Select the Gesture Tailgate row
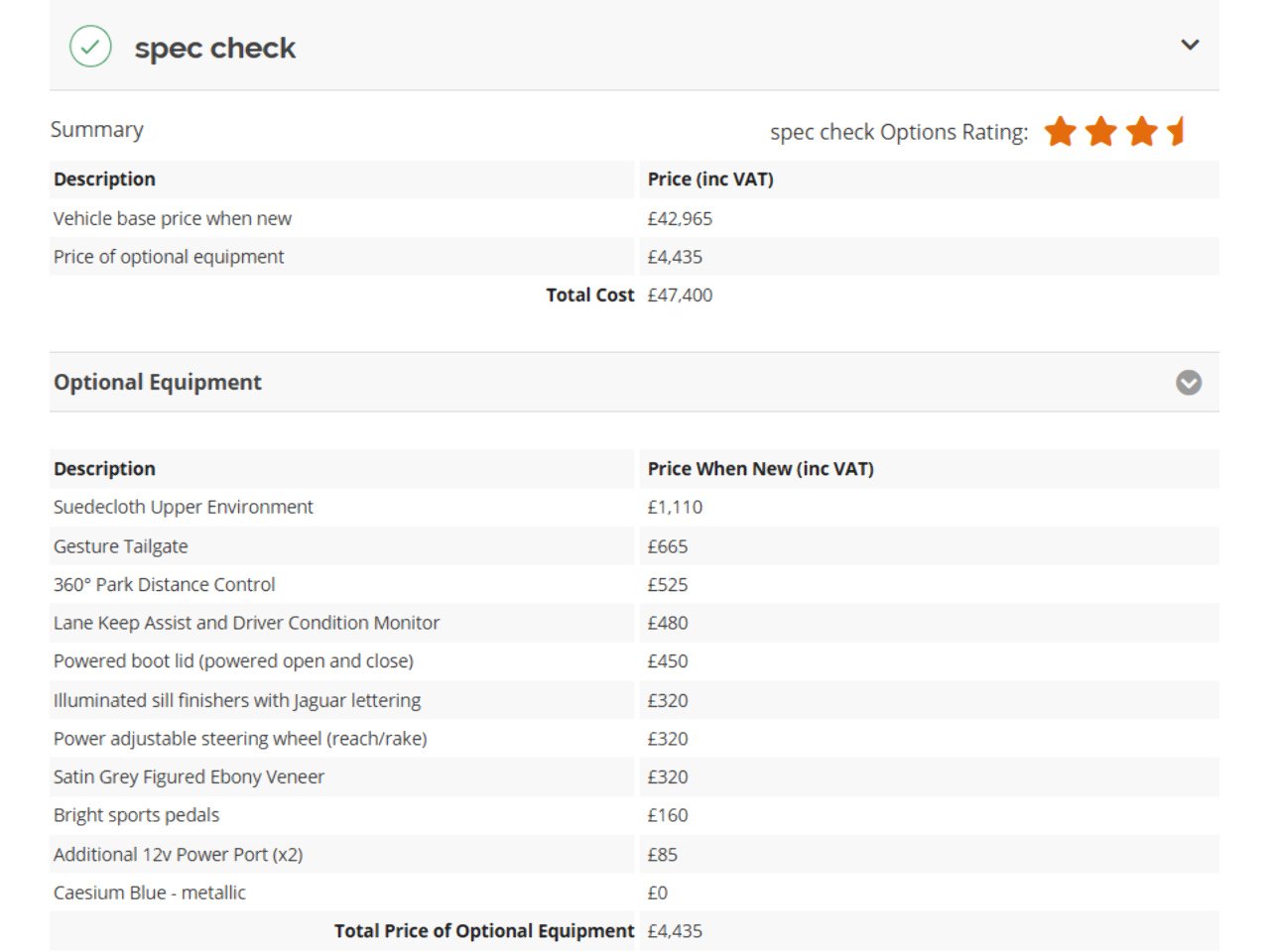The width and height of the screenshot is (1270, 952). [x=121, y=546]
